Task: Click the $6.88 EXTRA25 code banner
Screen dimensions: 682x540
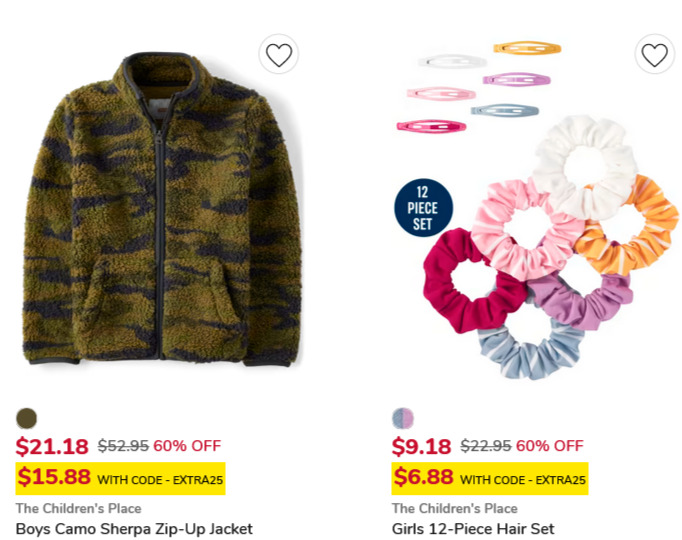Action: (x=490, y=479)
